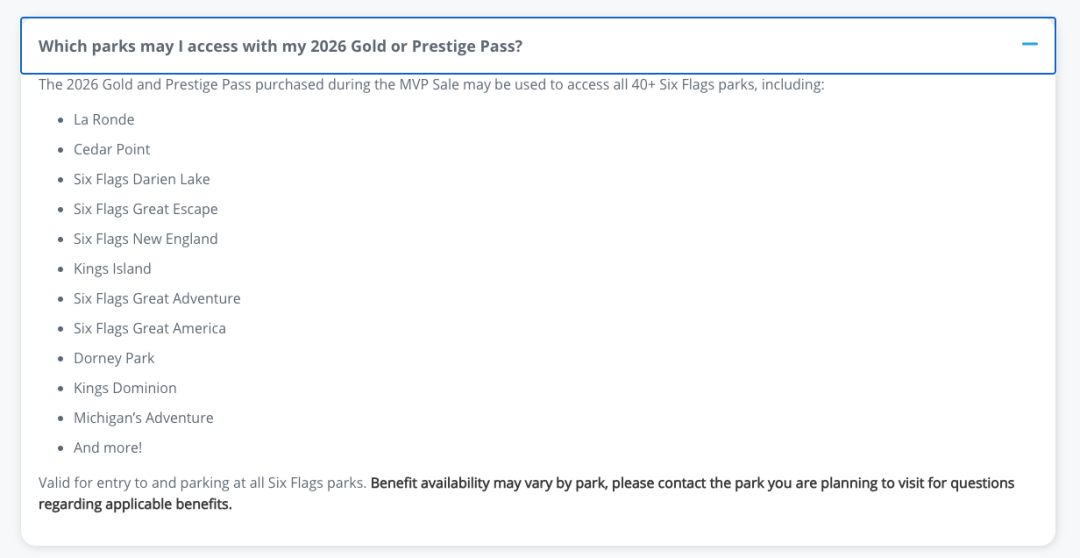Click Six Flags Great Adventure entry

157,298
